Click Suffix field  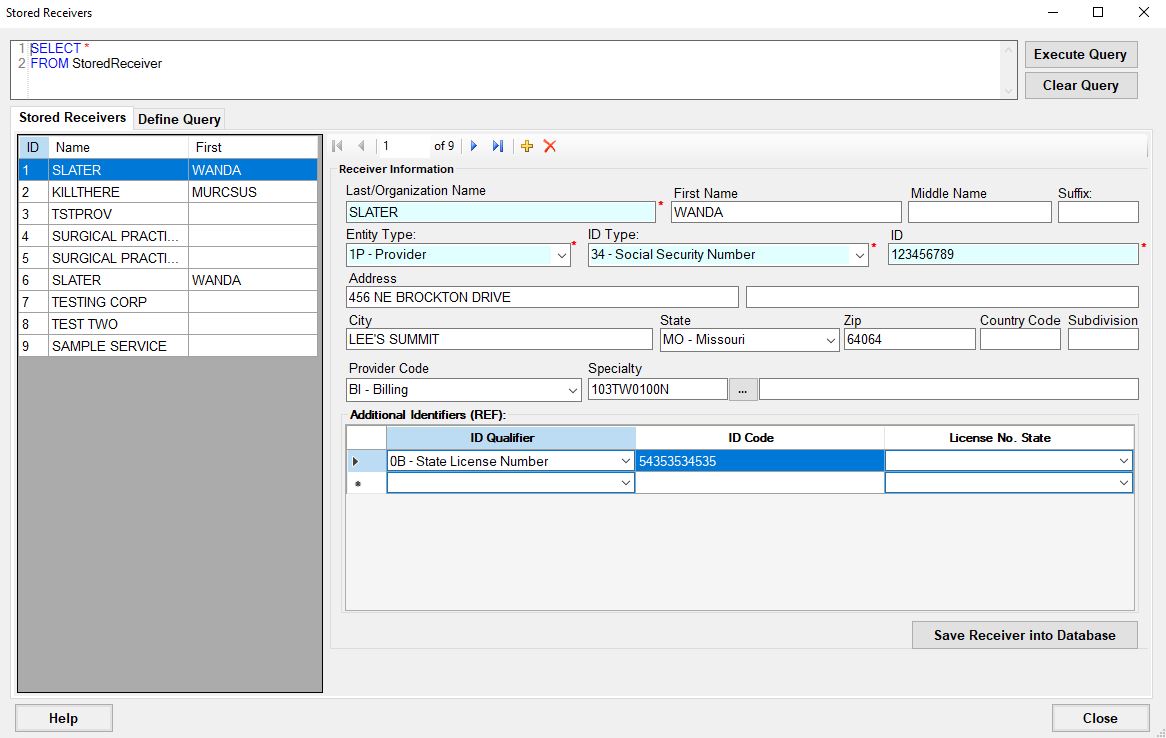(1098, 212)
